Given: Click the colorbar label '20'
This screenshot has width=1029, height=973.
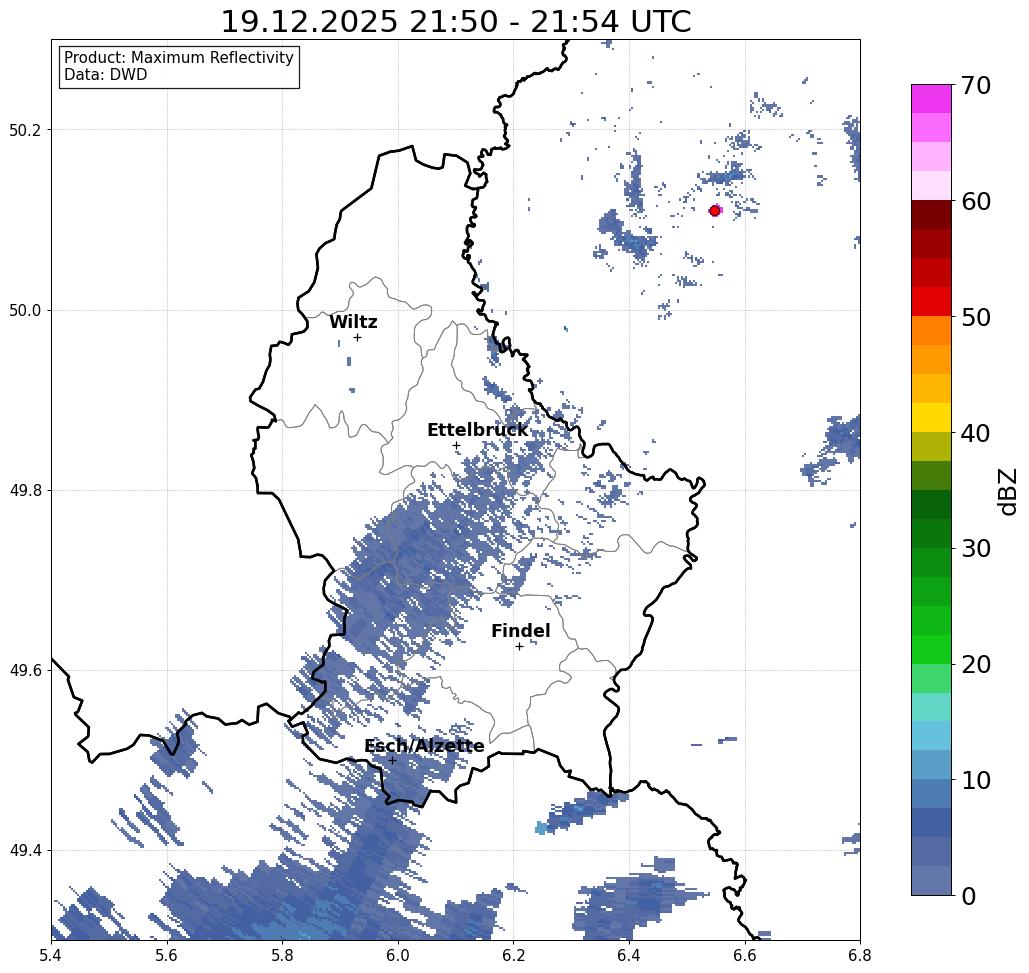Looking at the screenshot, I should (976, 664).
